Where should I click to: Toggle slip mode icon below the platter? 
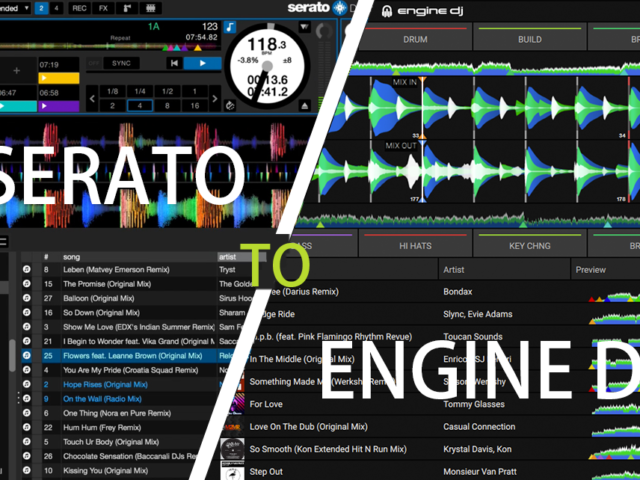tap(230, 106)
